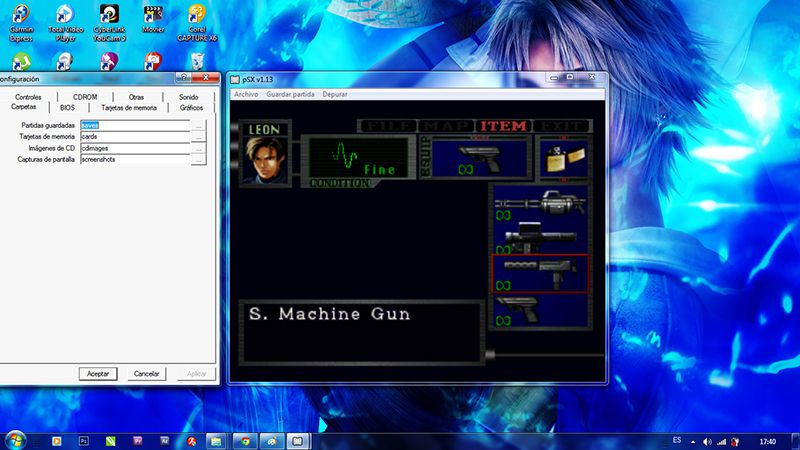Open network signal tray icon

(721, 442)
